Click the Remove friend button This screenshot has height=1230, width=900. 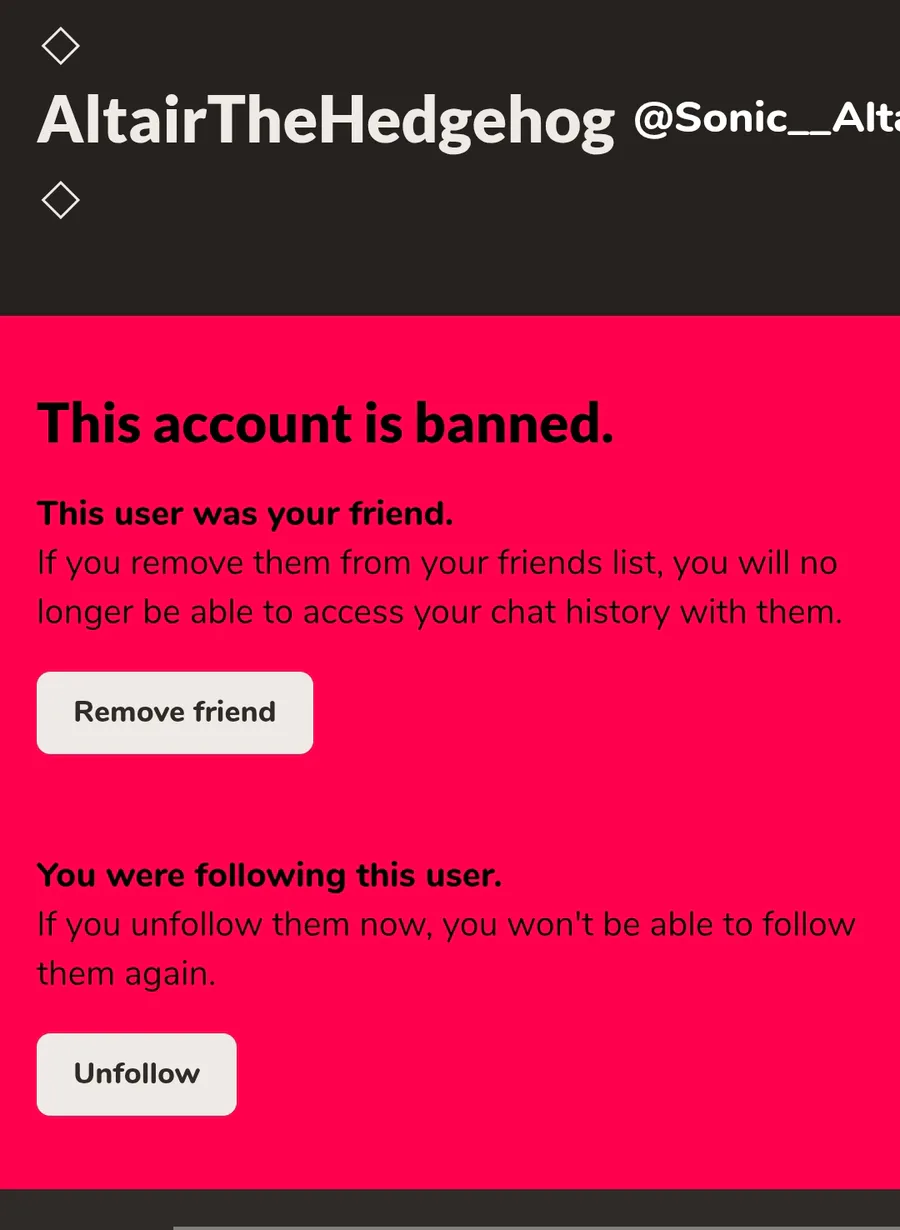(175, 712)
